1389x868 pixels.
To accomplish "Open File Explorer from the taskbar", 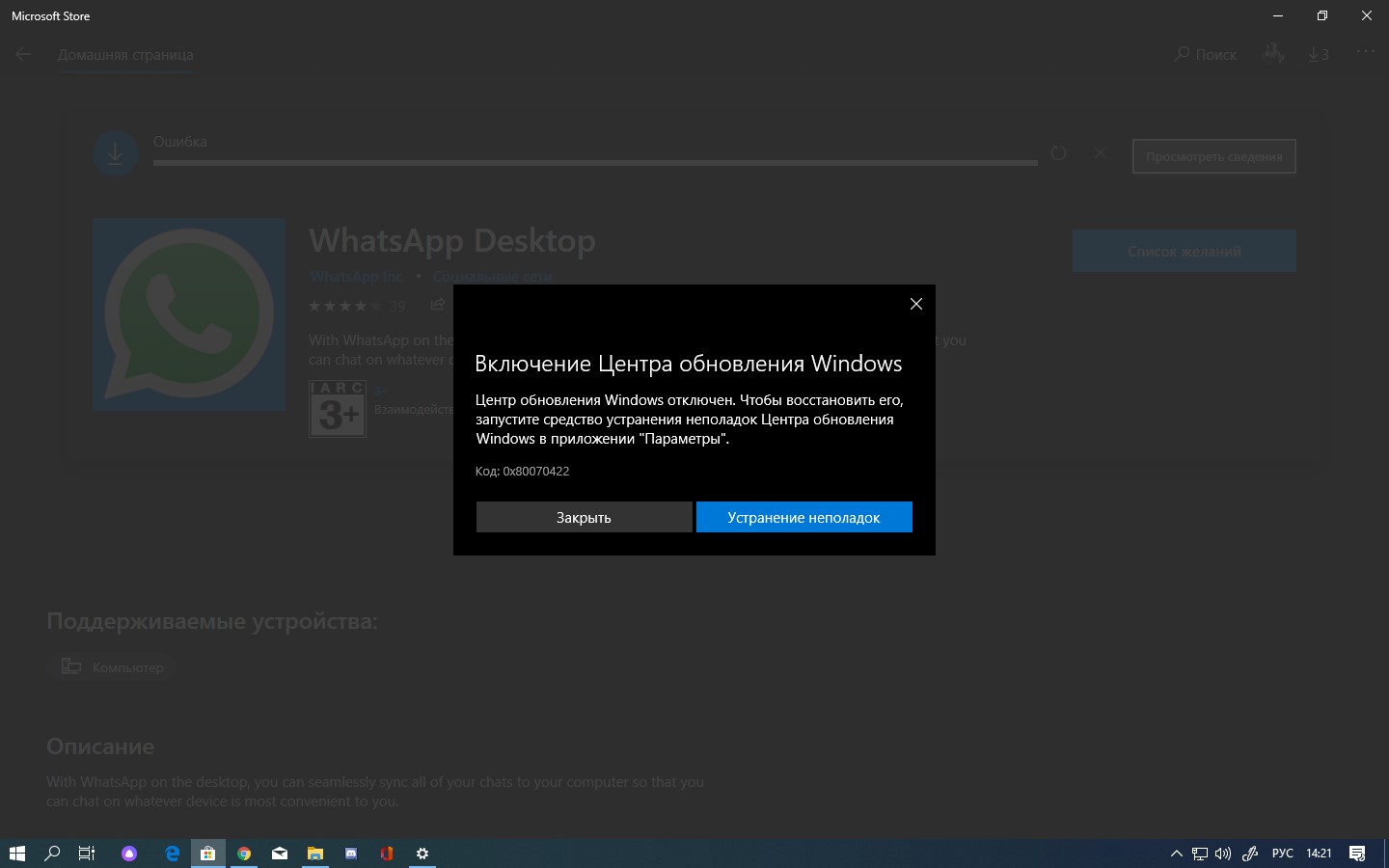I will (314, 853).
